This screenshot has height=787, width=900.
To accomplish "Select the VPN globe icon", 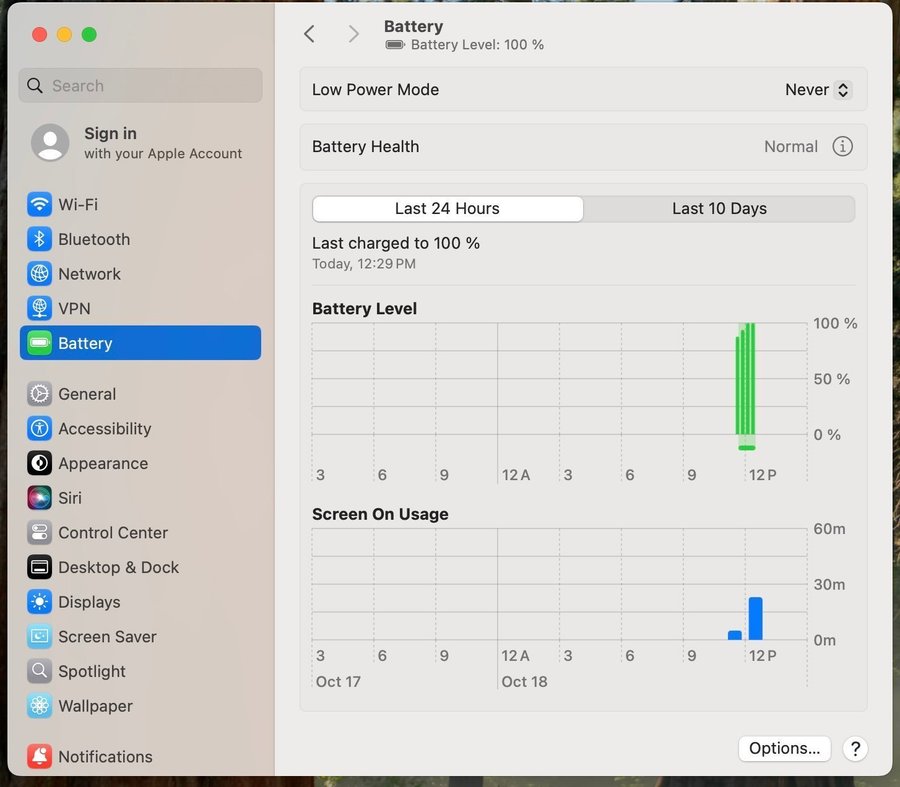I will pyautogui.click(x=40, y=308).
